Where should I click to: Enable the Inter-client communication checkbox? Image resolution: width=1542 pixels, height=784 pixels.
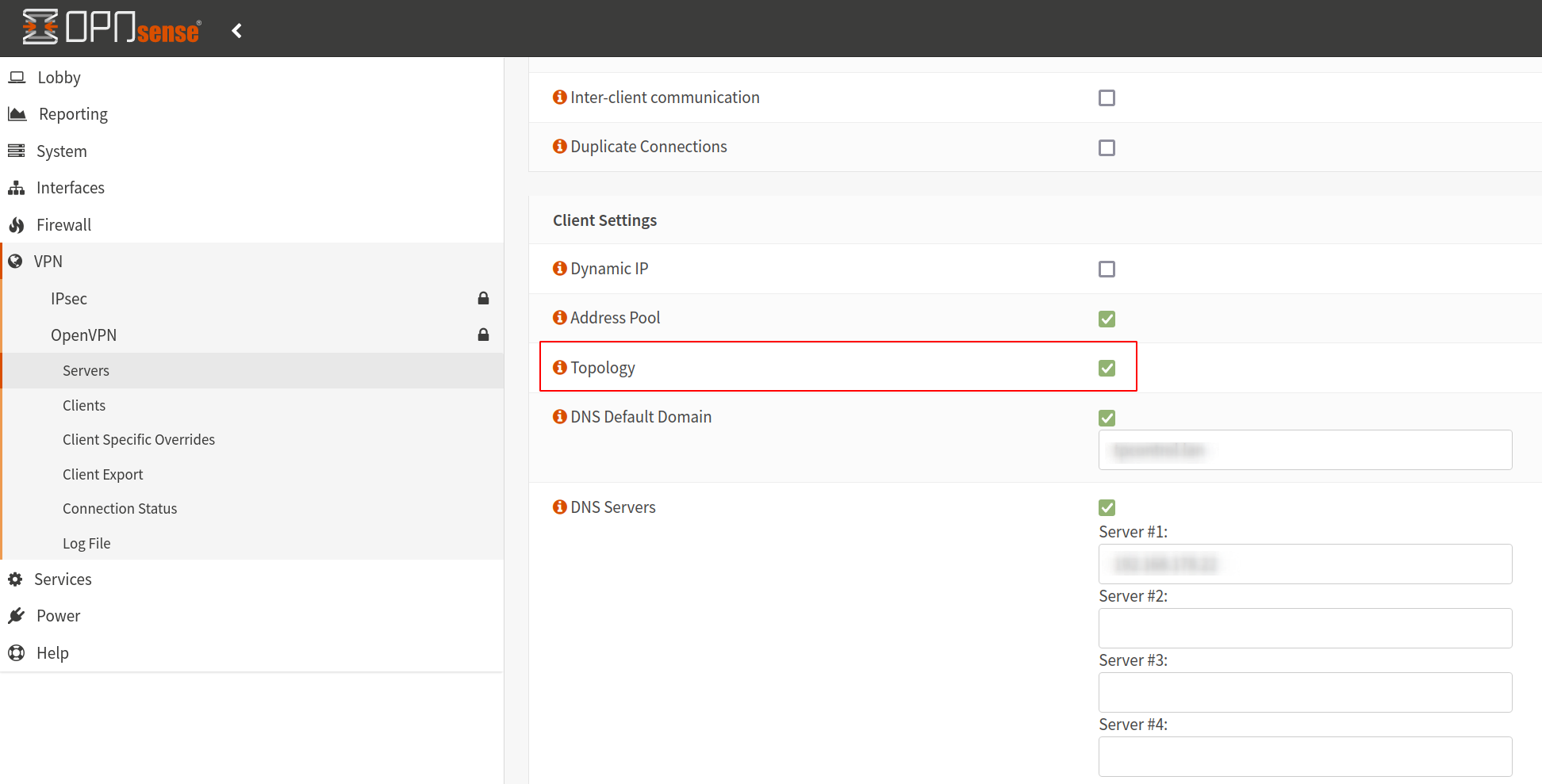click(1107, 98)
